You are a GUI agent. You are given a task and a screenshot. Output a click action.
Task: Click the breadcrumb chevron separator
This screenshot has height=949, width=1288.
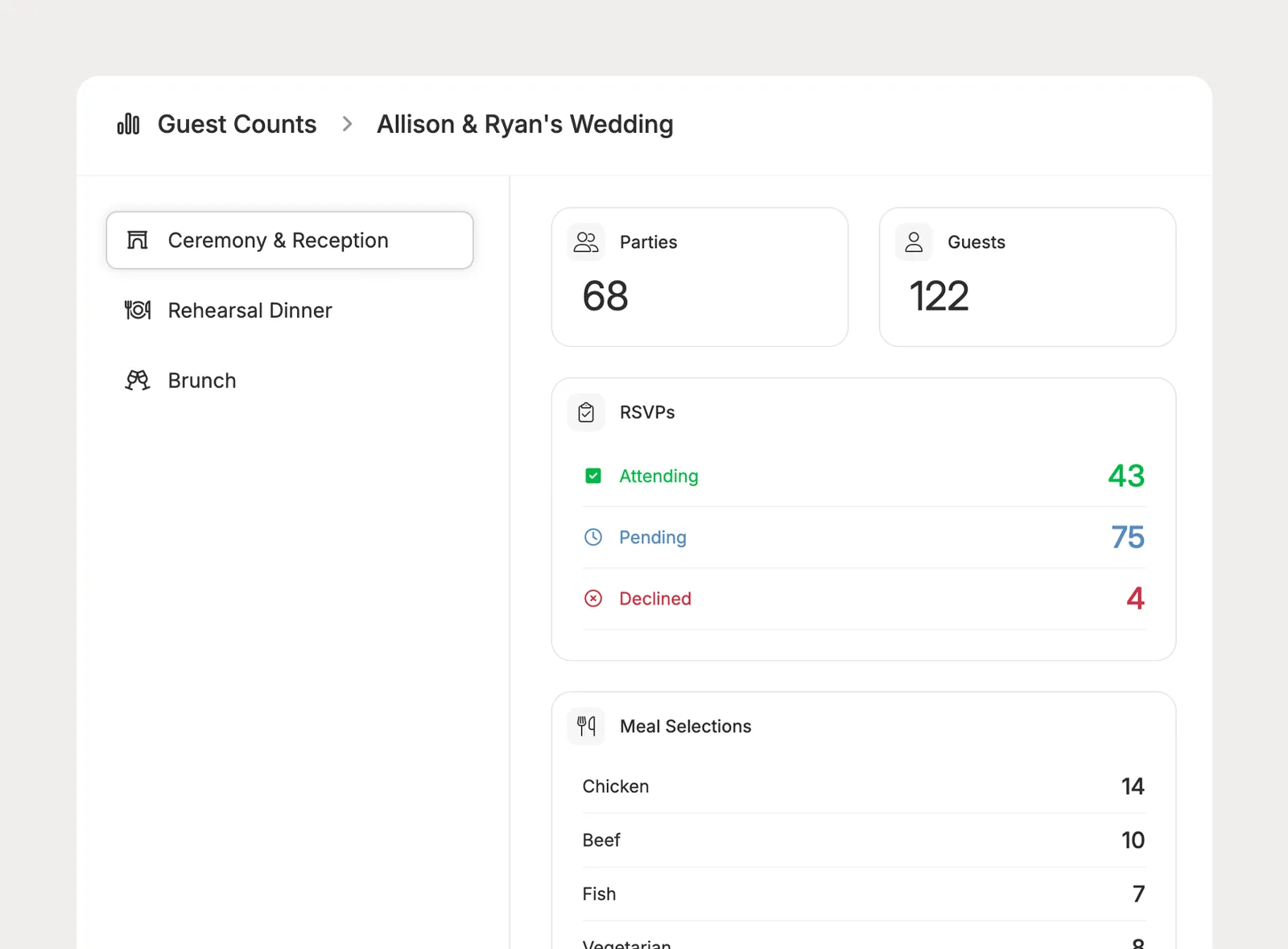[347, 124]
